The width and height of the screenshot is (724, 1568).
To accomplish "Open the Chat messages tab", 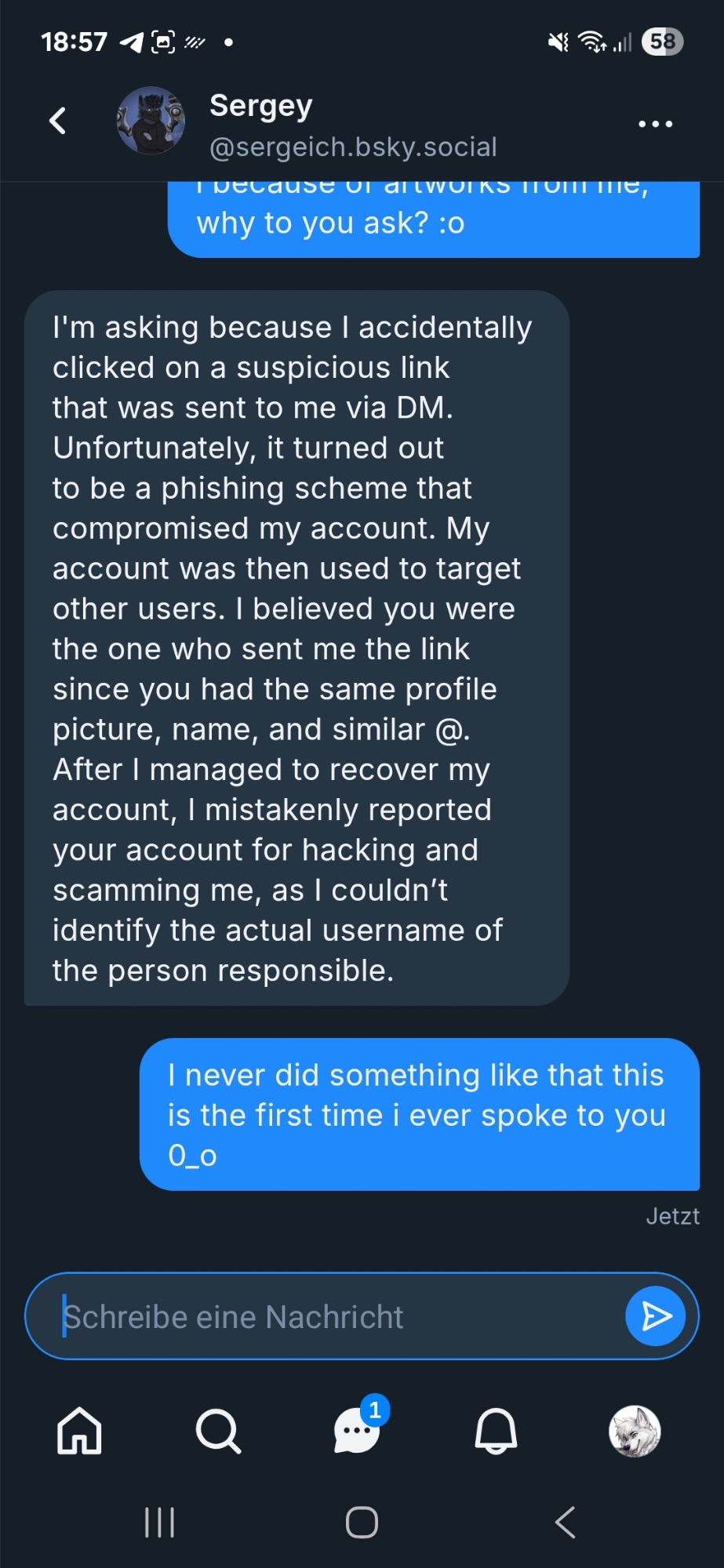I will 357,1431.
